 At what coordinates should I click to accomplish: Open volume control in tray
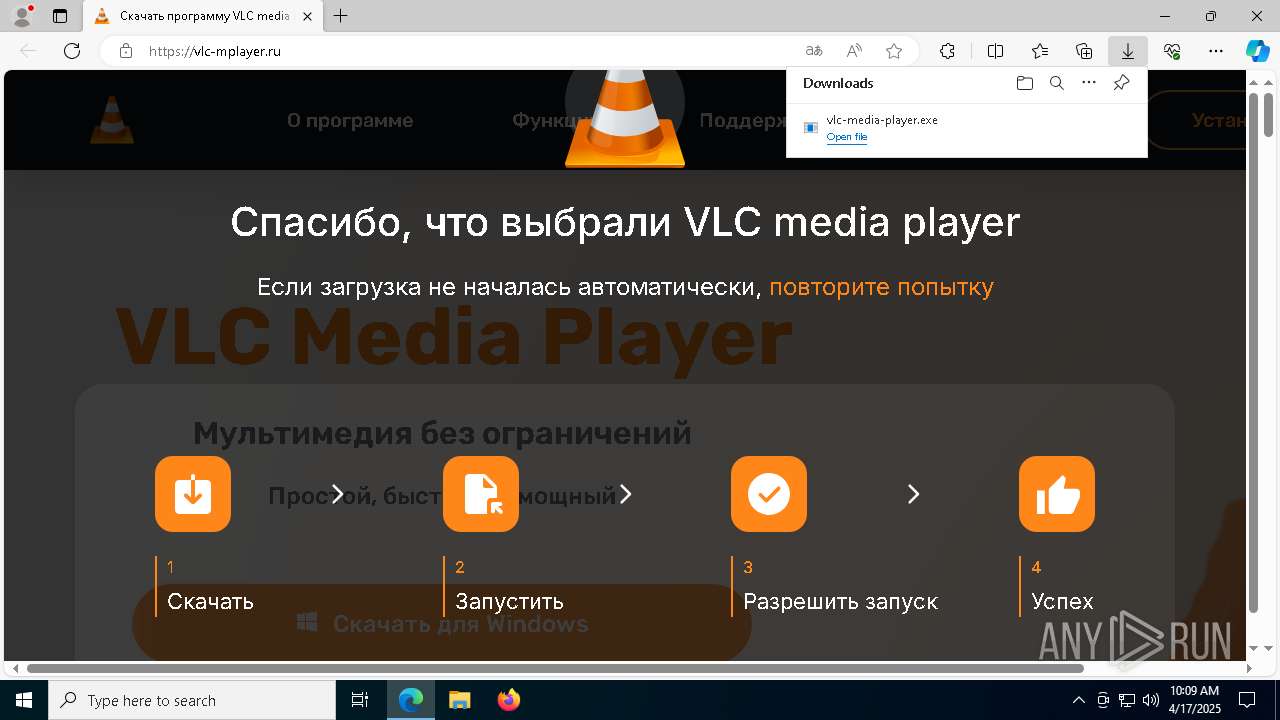pos(1151,700)
